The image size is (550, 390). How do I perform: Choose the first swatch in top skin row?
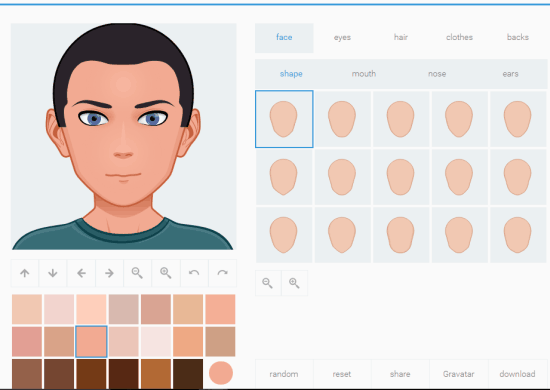(x=27, y=309)
